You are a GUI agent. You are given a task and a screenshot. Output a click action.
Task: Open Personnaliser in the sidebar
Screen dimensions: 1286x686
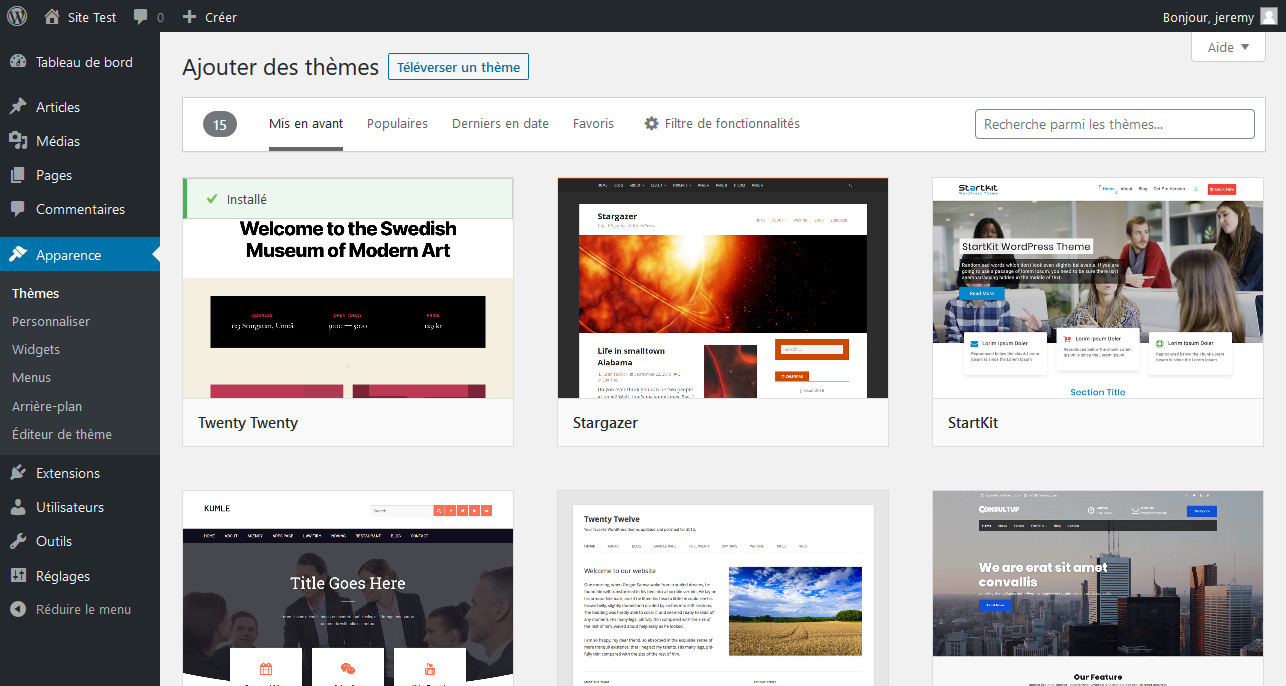(51, 322)
